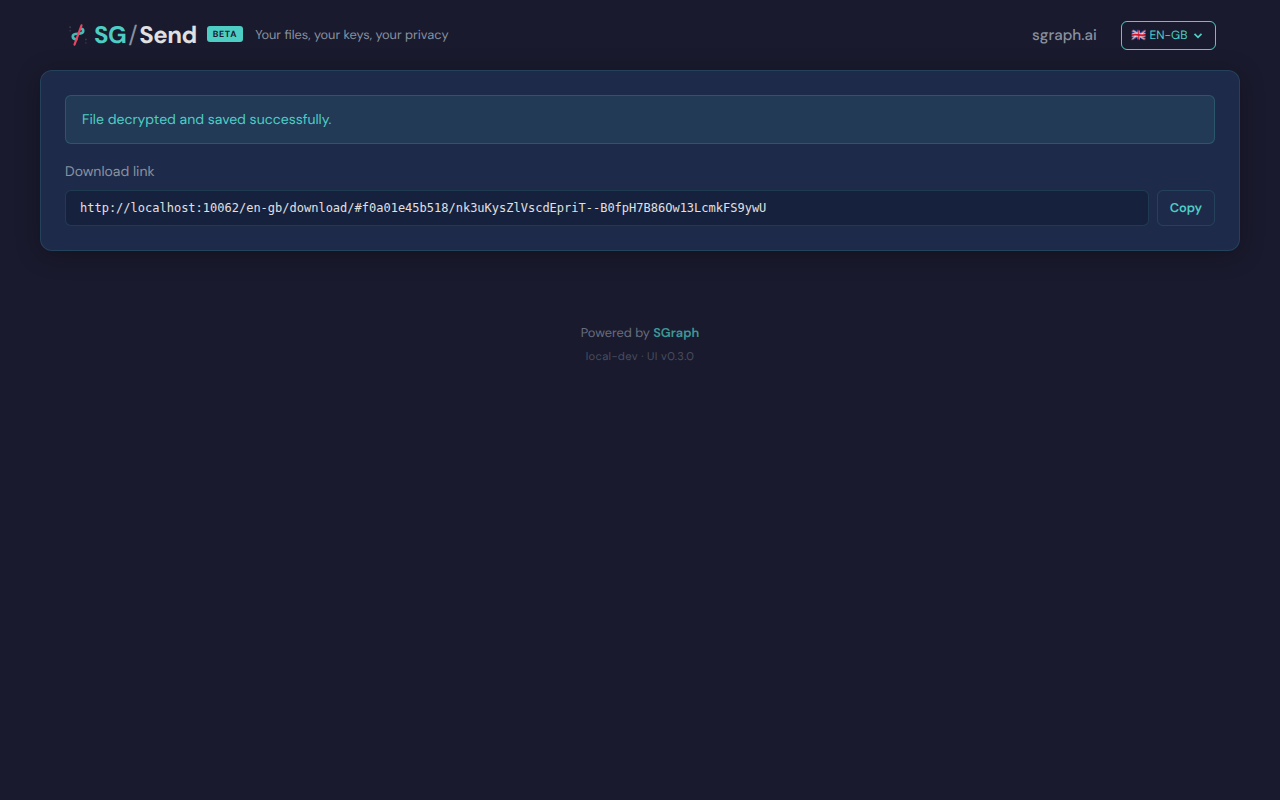Open the EN-GB language dropdown

[1167, 35]
